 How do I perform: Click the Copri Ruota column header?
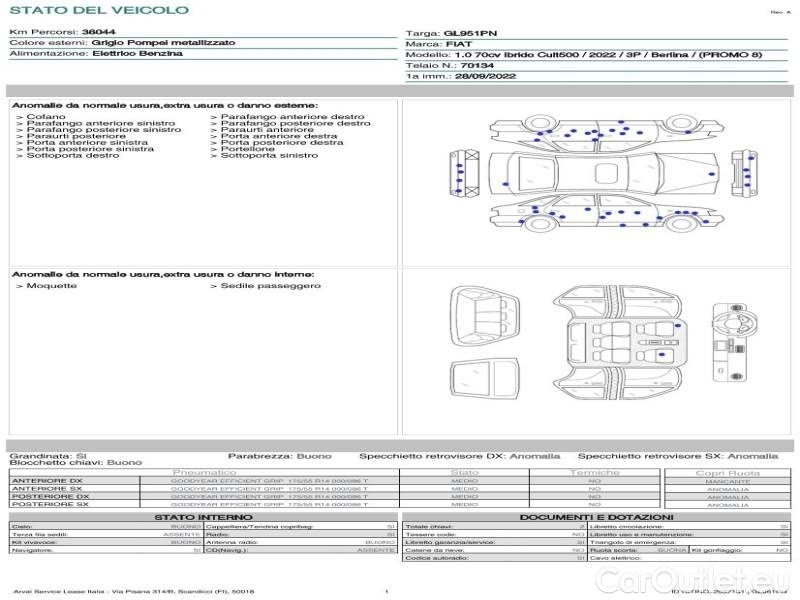point(727,472)
